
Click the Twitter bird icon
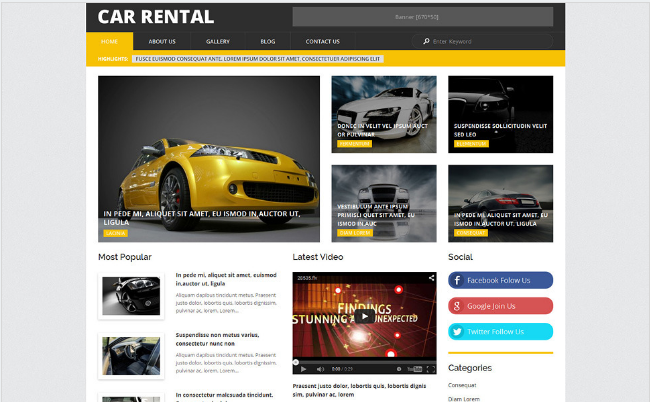[457, 332]
